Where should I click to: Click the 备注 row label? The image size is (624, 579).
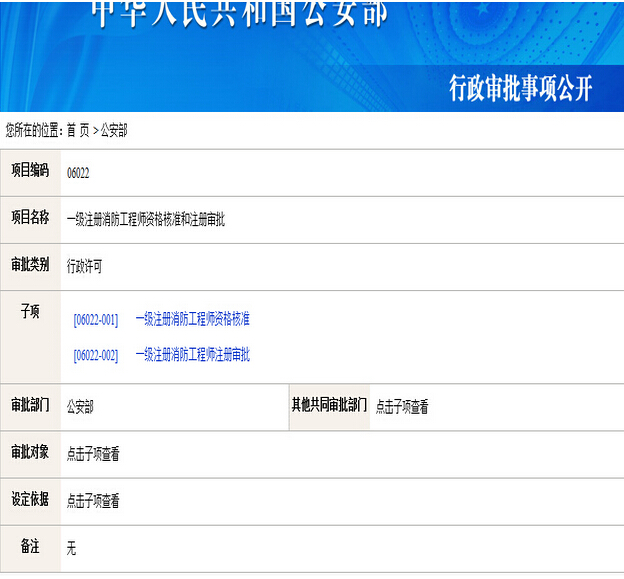coord(30,546)
